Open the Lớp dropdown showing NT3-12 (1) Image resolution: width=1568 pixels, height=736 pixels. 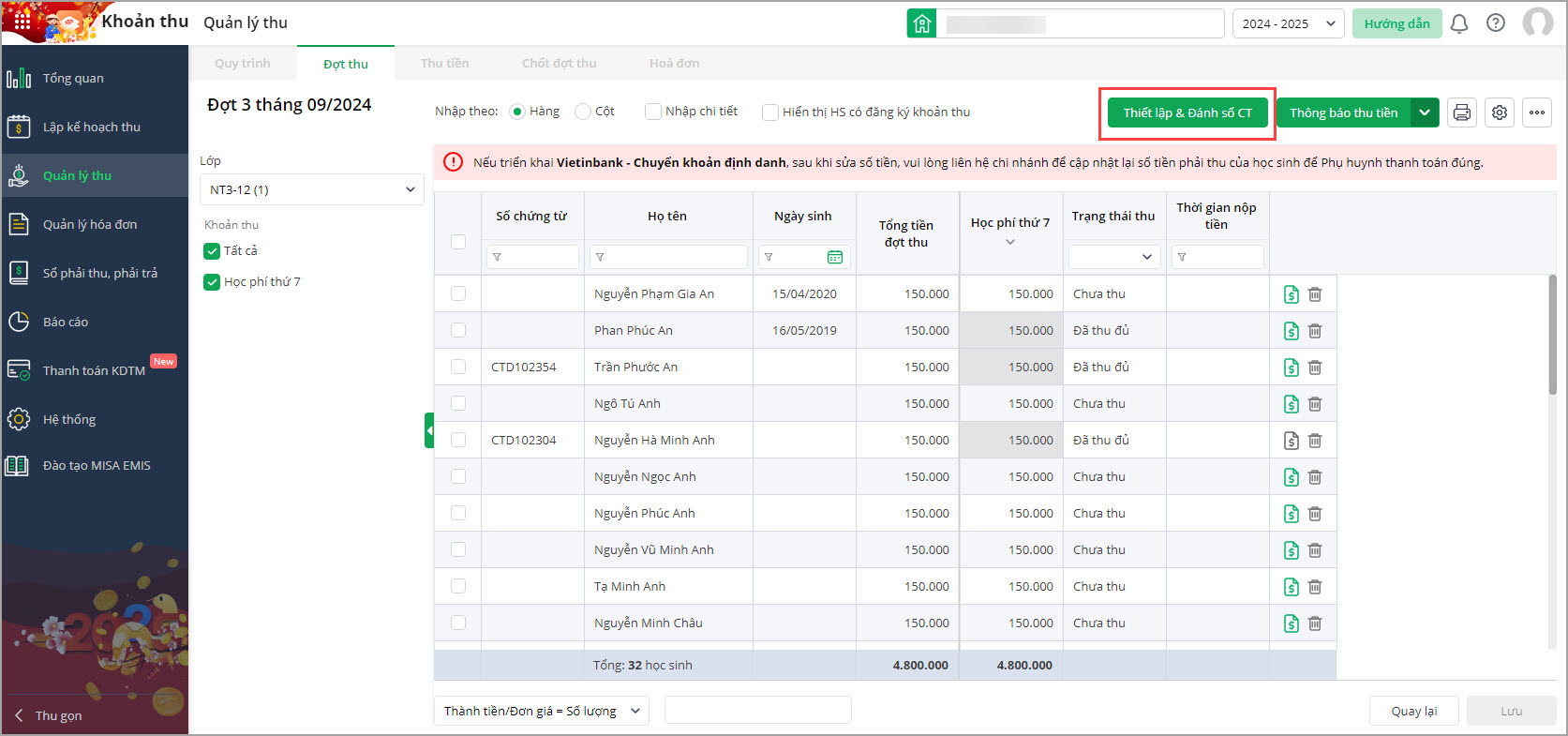pyautogui.click(x=312, y=189)
